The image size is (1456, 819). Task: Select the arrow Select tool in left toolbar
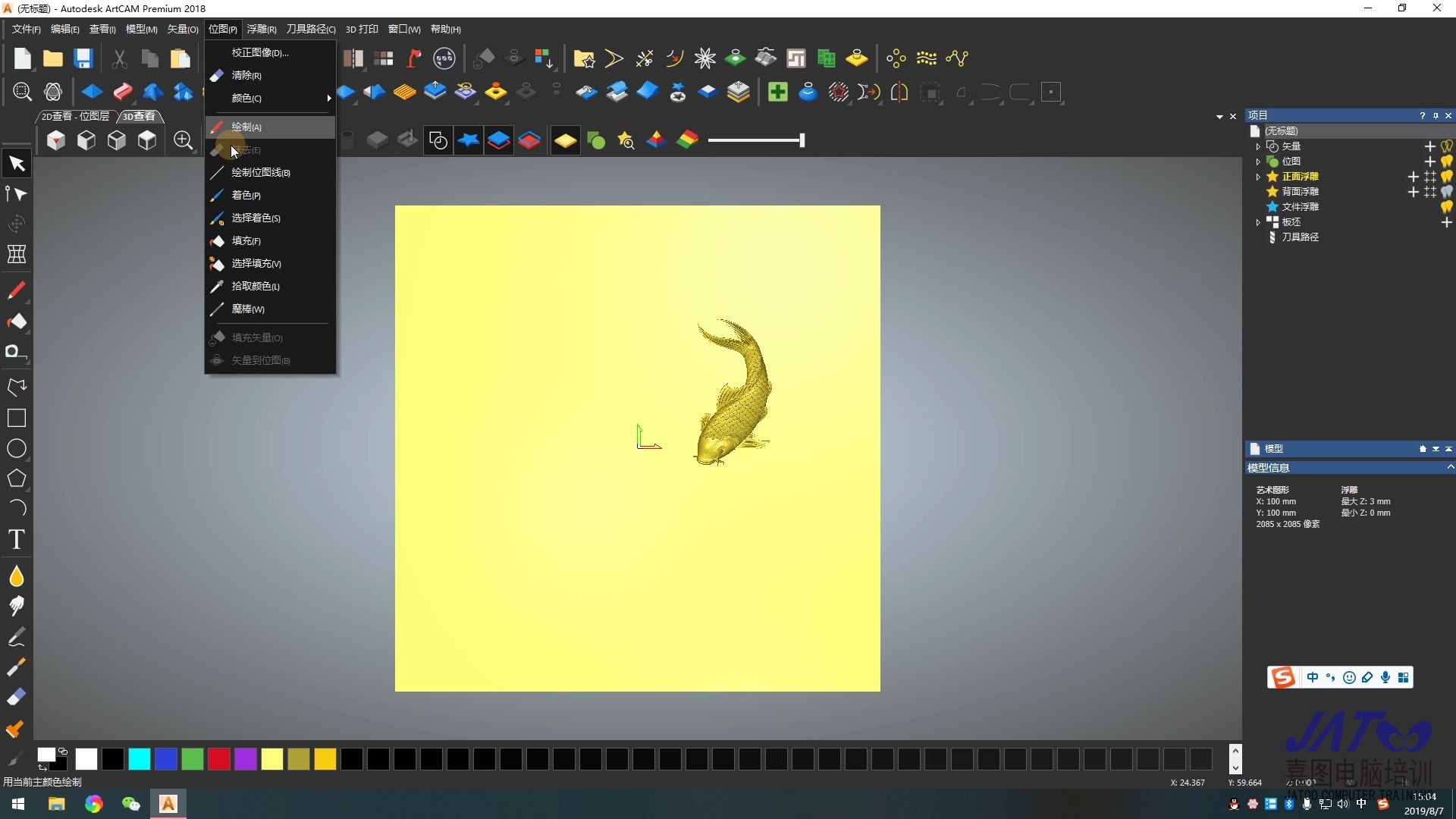pyautogui.click(x=17, y=164)
